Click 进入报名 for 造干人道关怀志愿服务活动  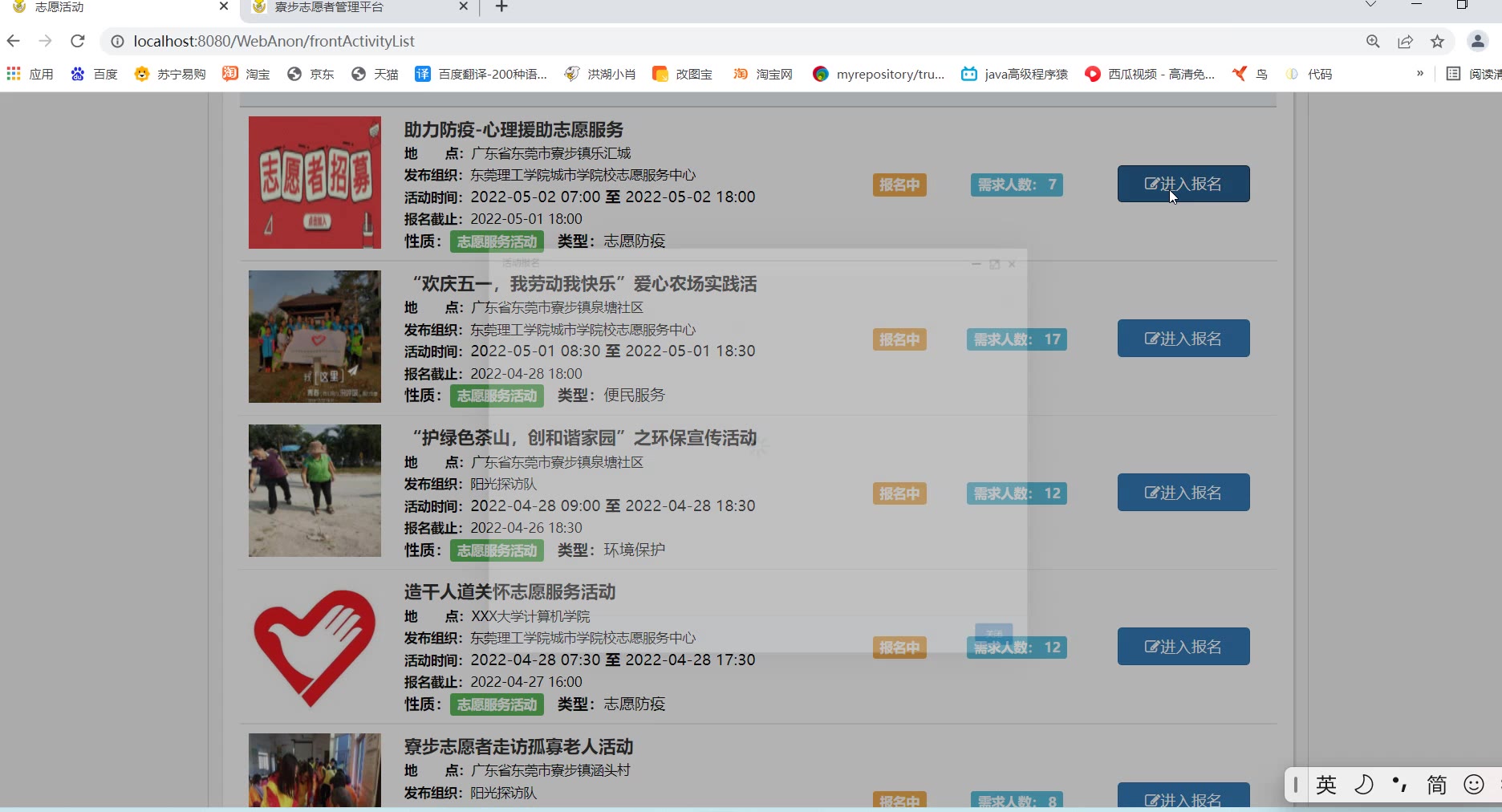coord(1183,646)
